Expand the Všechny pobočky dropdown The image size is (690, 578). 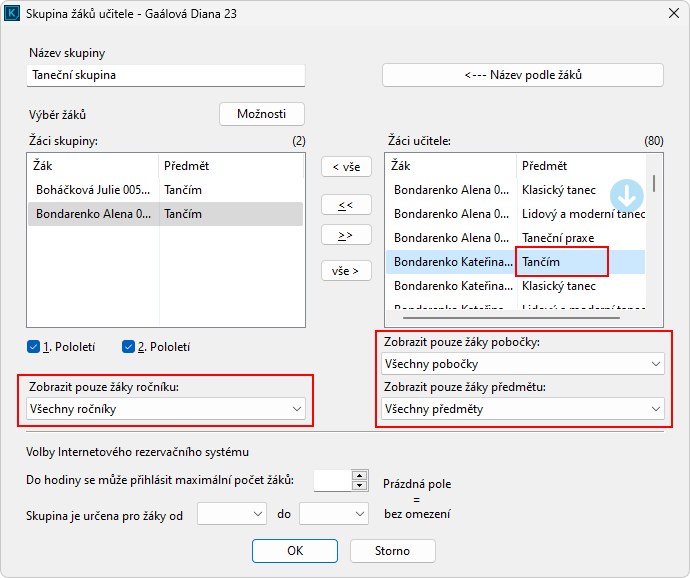coord(523,364)
